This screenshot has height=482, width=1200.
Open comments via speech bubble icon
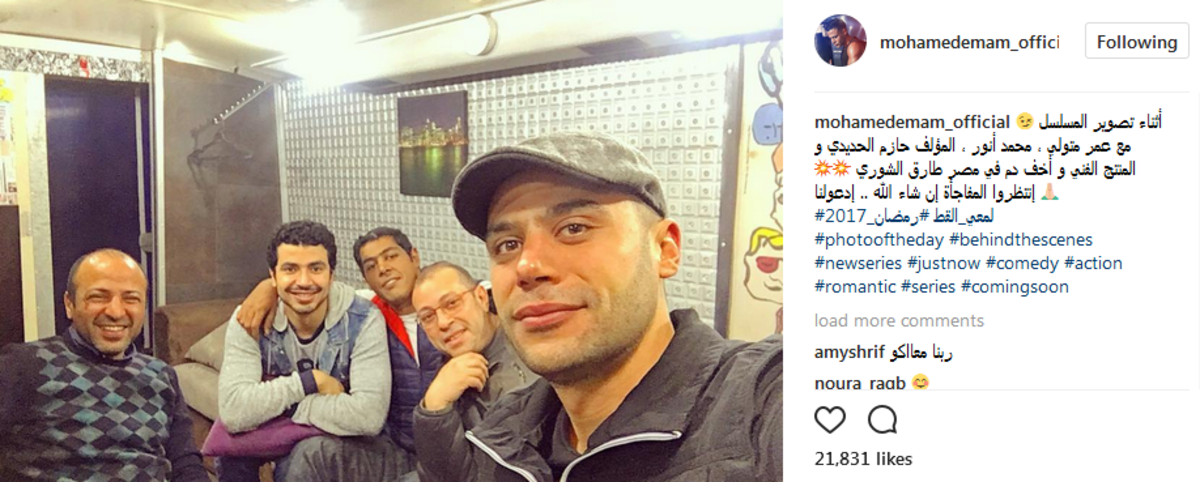882,419
